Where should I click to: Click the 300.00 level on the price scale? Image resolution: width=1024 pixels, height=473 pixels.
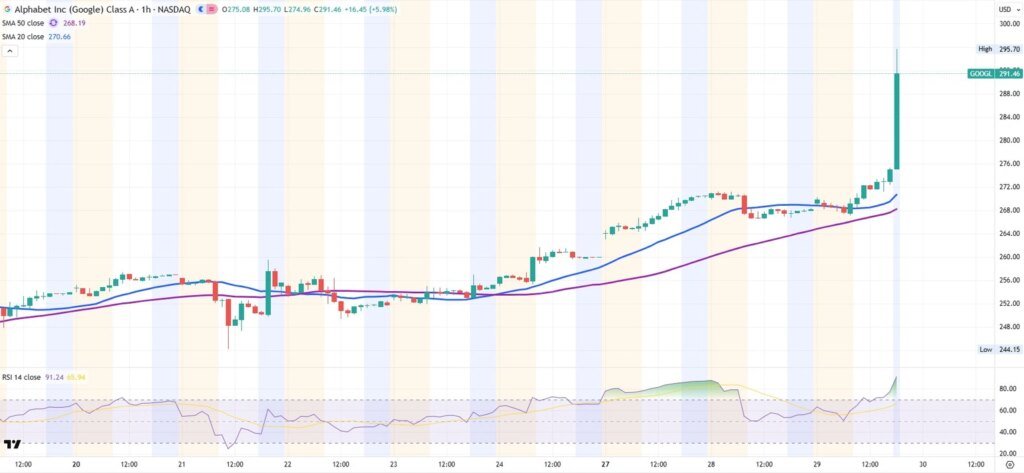1008,23
